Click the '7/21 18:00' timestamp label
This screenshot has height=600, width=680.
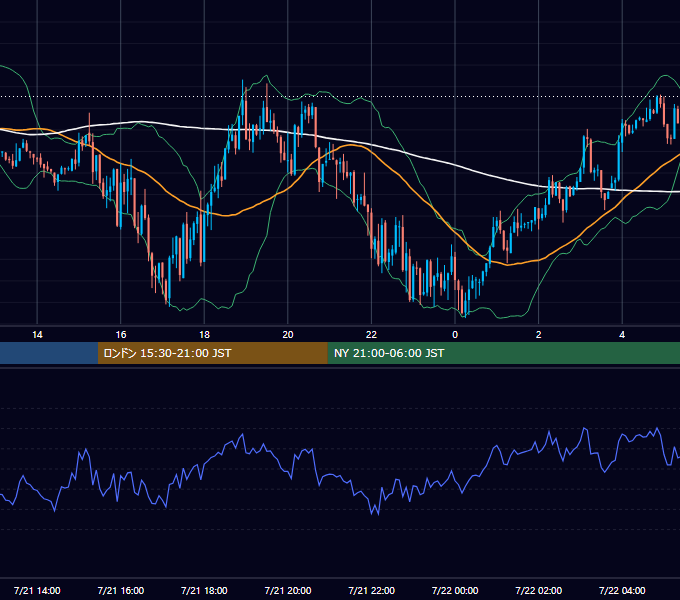[204, 590]
